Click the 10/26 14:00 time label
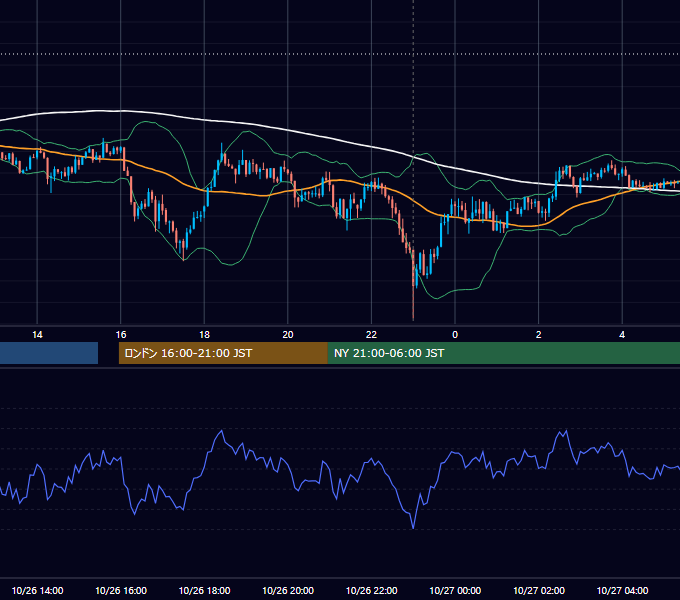 pos(37,590)
